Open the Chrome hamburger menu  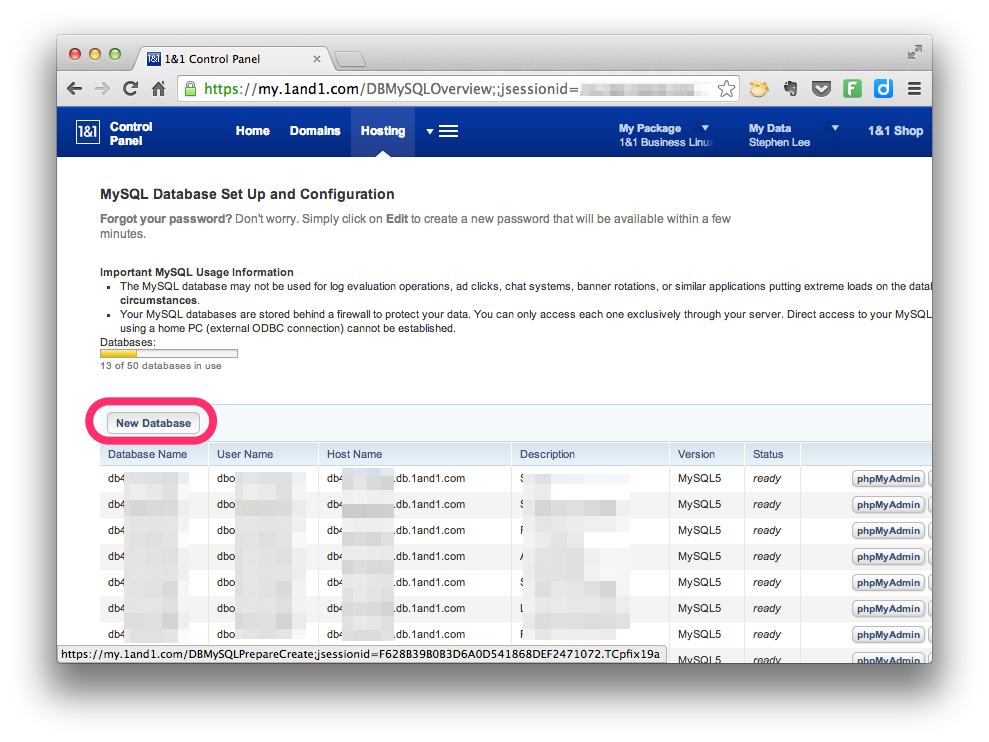(915, 89)
